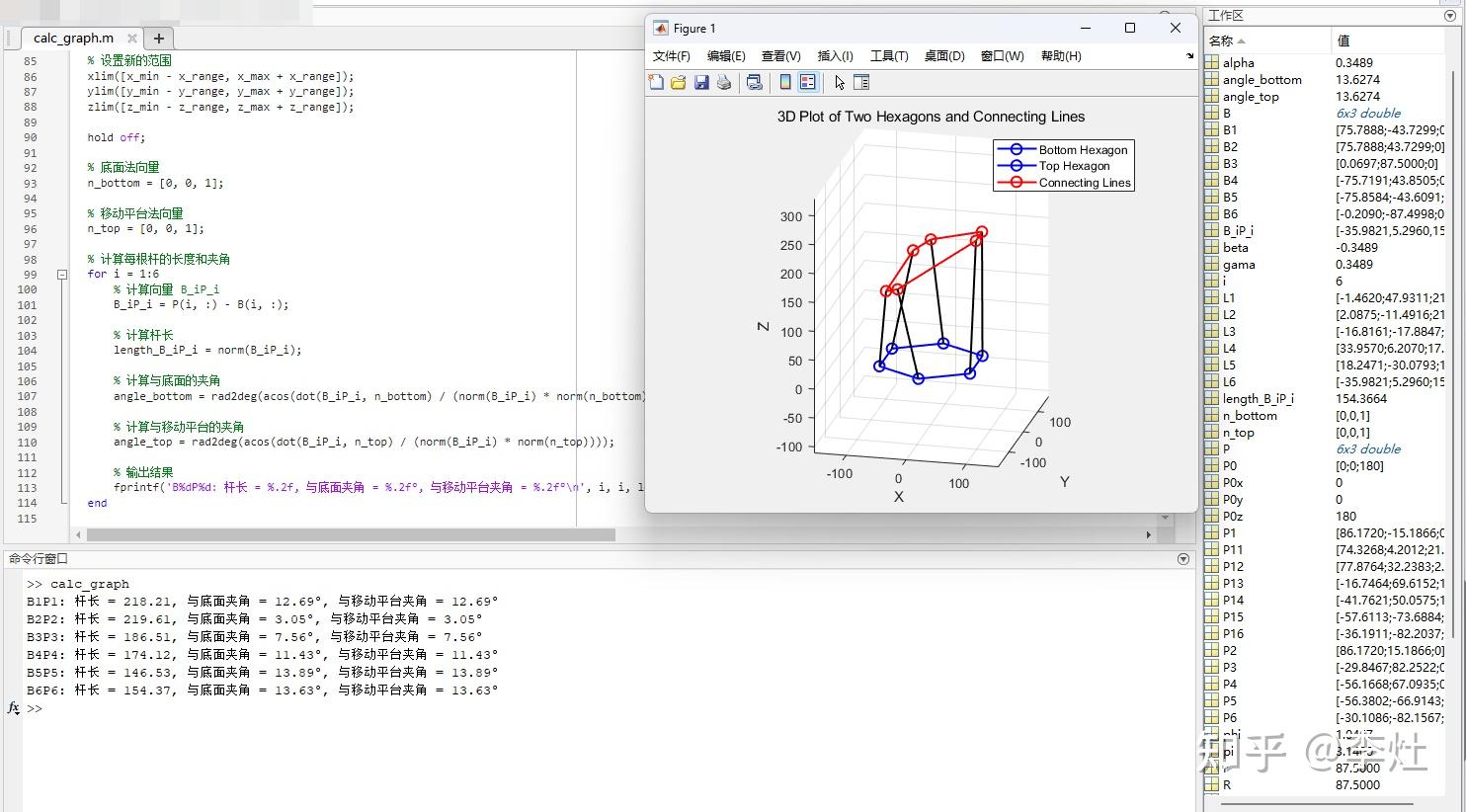Click the editor scrollbar right arrow

coord(1149,534)
